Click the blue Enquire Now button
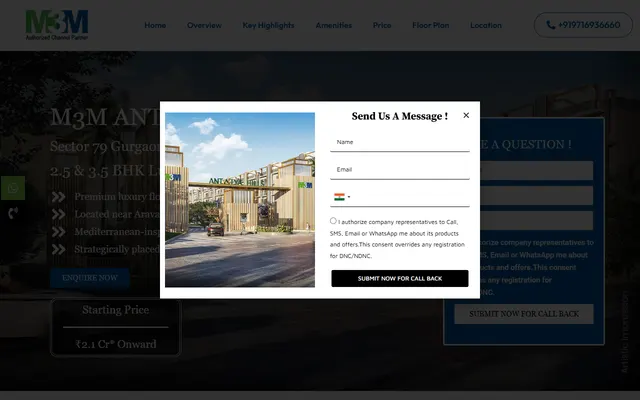This screenshot has width=640, height=400. coord(90,278)
